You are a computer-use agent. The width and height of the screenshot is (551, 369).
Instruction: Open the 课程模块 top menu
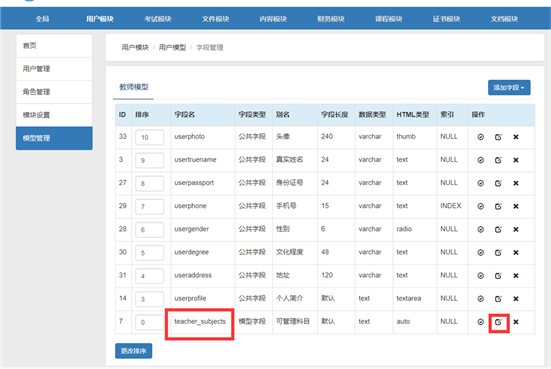pos(389,19)
